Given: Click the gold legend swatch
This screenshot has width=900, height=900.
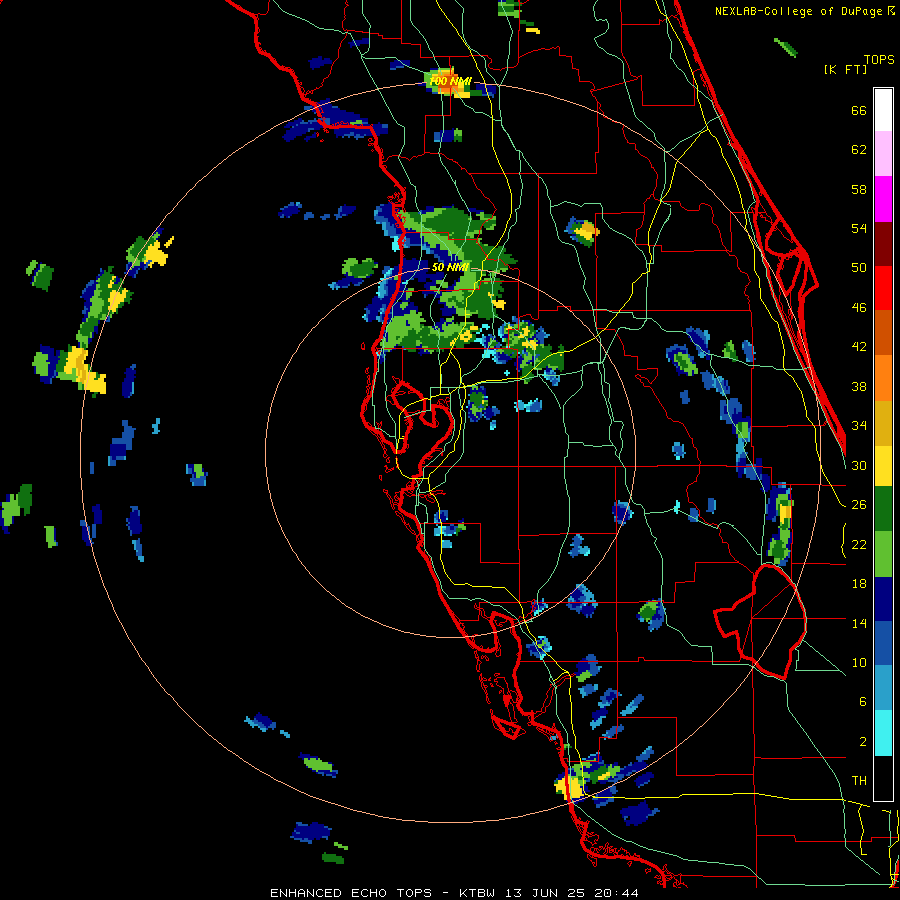Looking at the screenshot, I should [883, 422].
